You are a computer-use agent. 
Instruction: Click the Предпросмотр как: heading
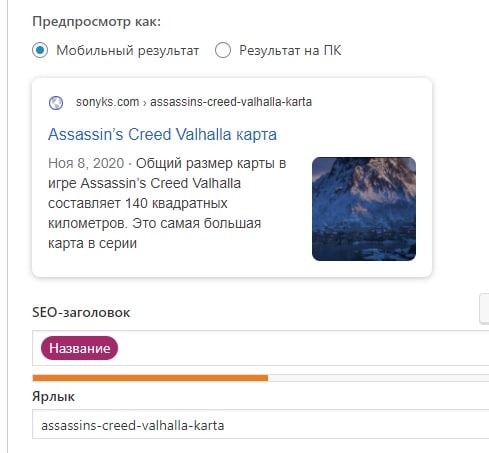point(96,22)
